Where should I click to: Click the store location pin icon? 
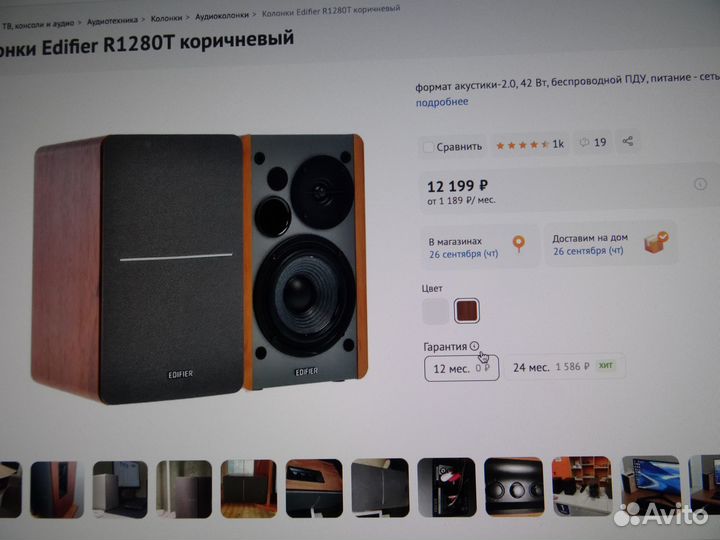click(518, 244)
